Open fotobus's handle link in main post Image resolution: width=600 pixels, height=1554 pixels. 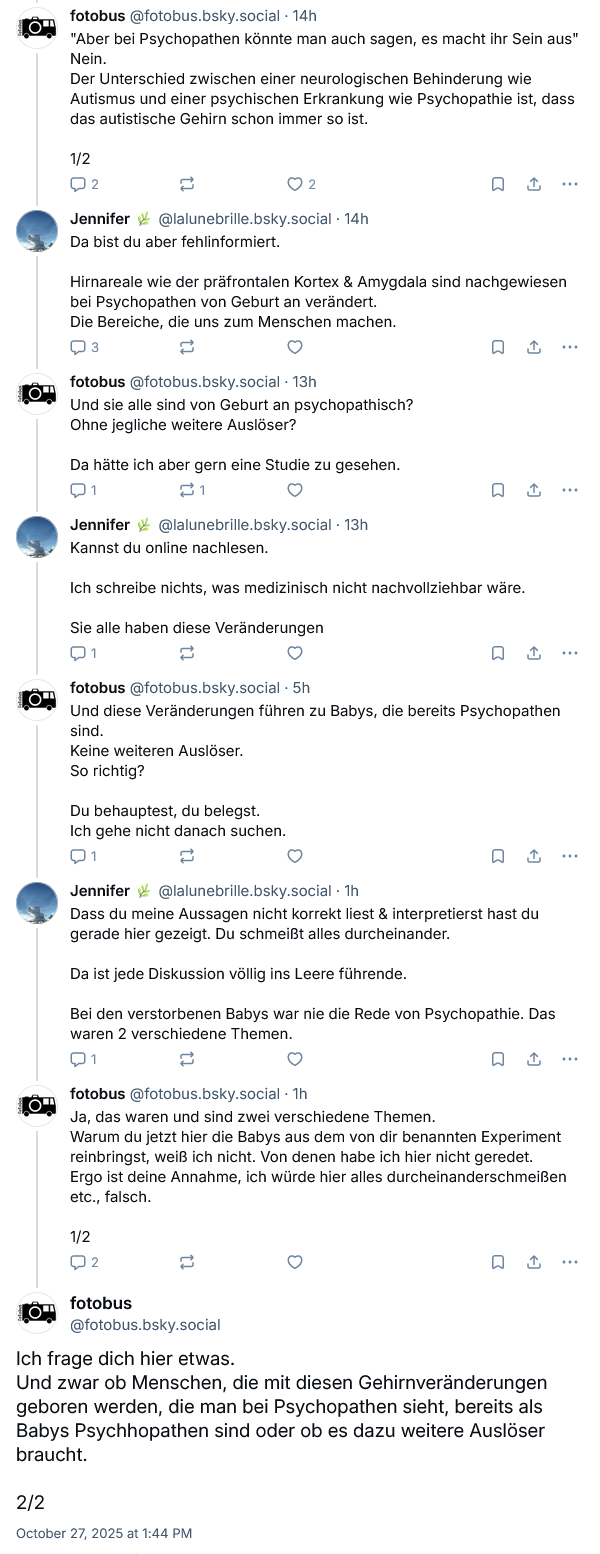pyautogui.click(x=145, y=1325)
